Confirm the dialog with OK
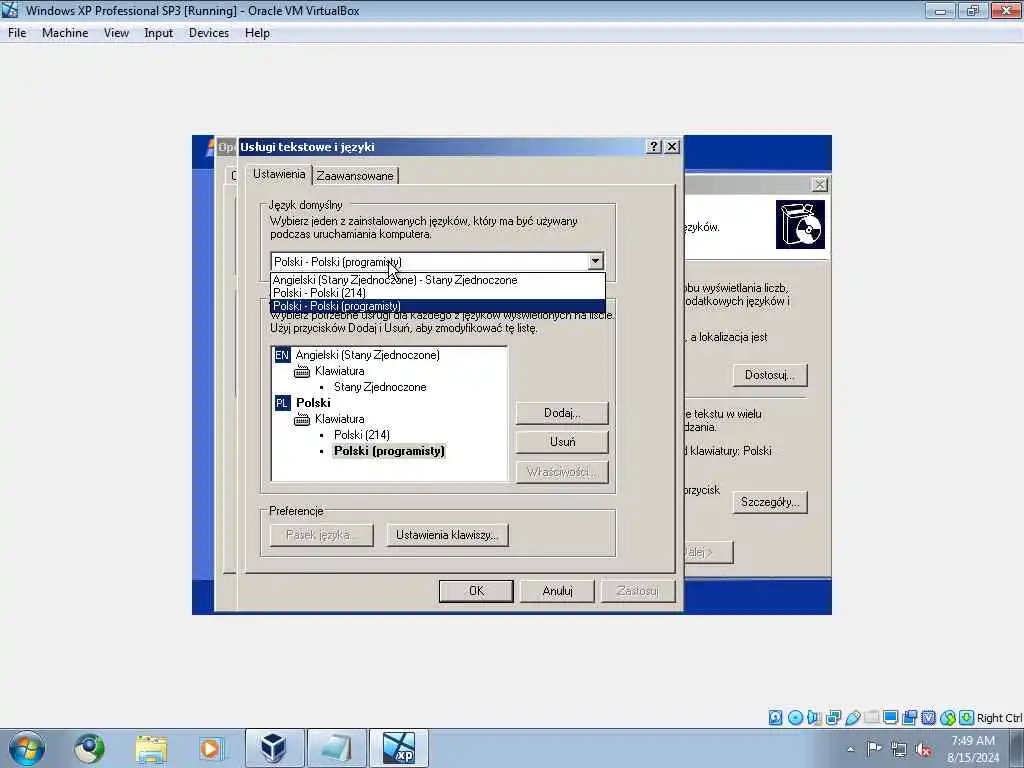The image size is (1024, 768). coord(476,591)
